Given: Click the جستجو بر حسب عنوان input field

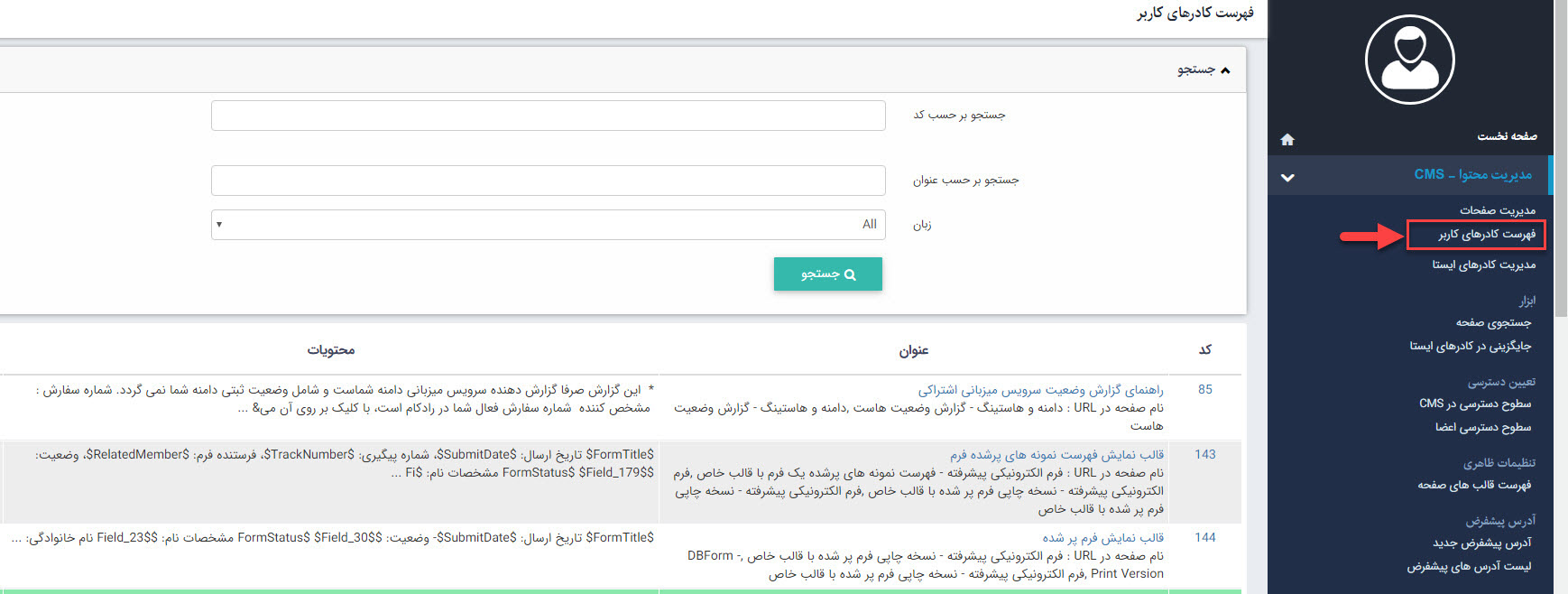Looking at the screenshot, I should coord(548,181).
